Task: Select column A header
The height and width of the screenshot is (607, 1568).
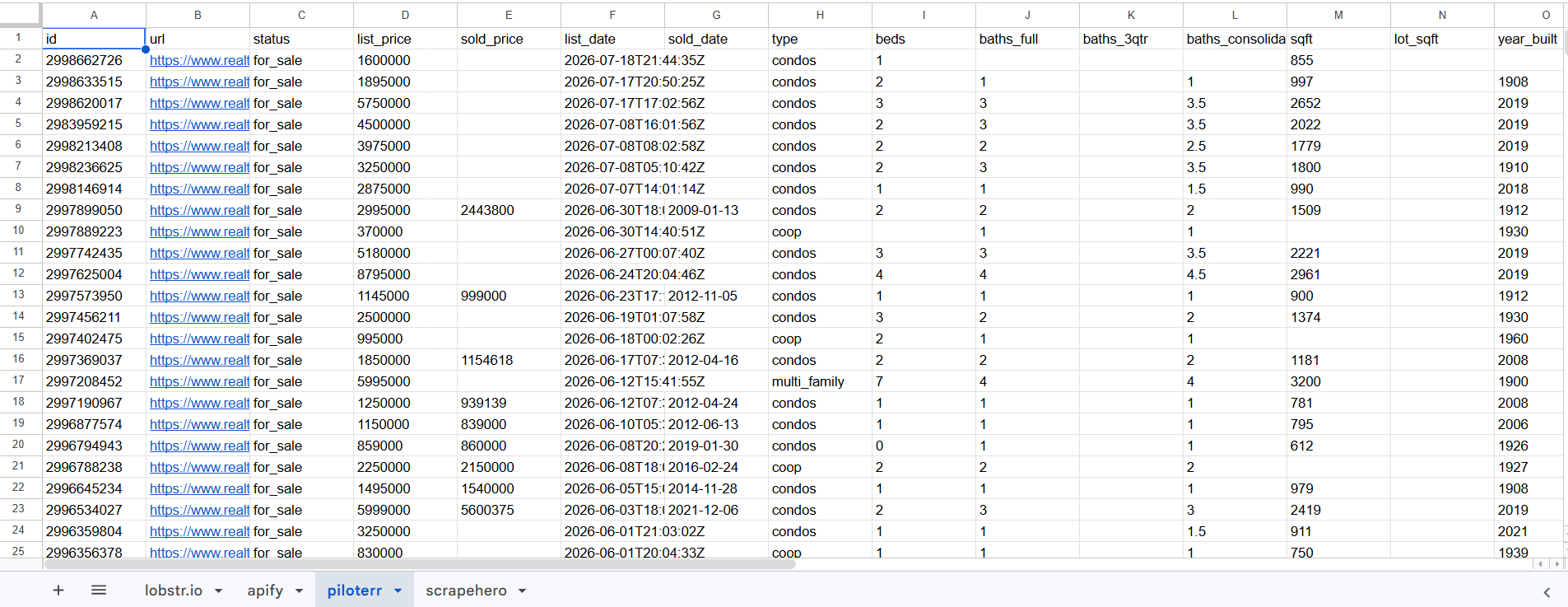Action: tap(94, 15)
